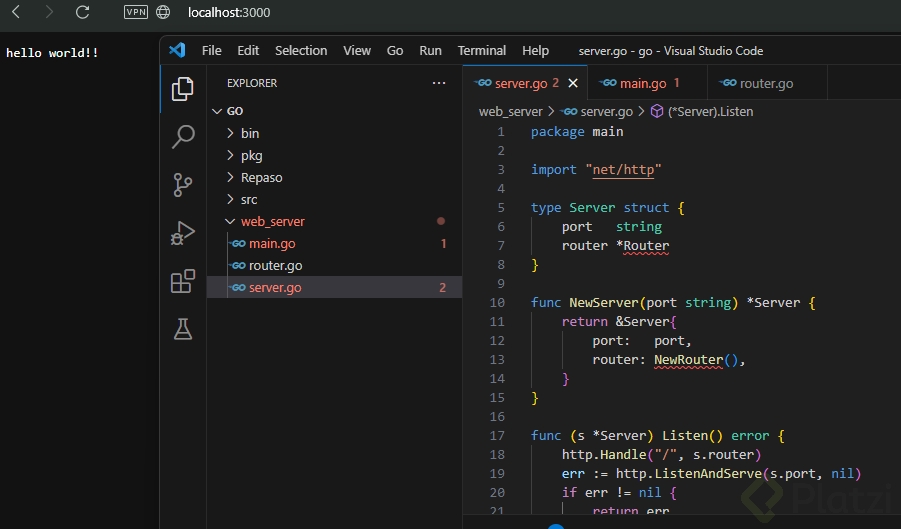Open the Source Control view
901x529 pixels.
pos(183,185)
